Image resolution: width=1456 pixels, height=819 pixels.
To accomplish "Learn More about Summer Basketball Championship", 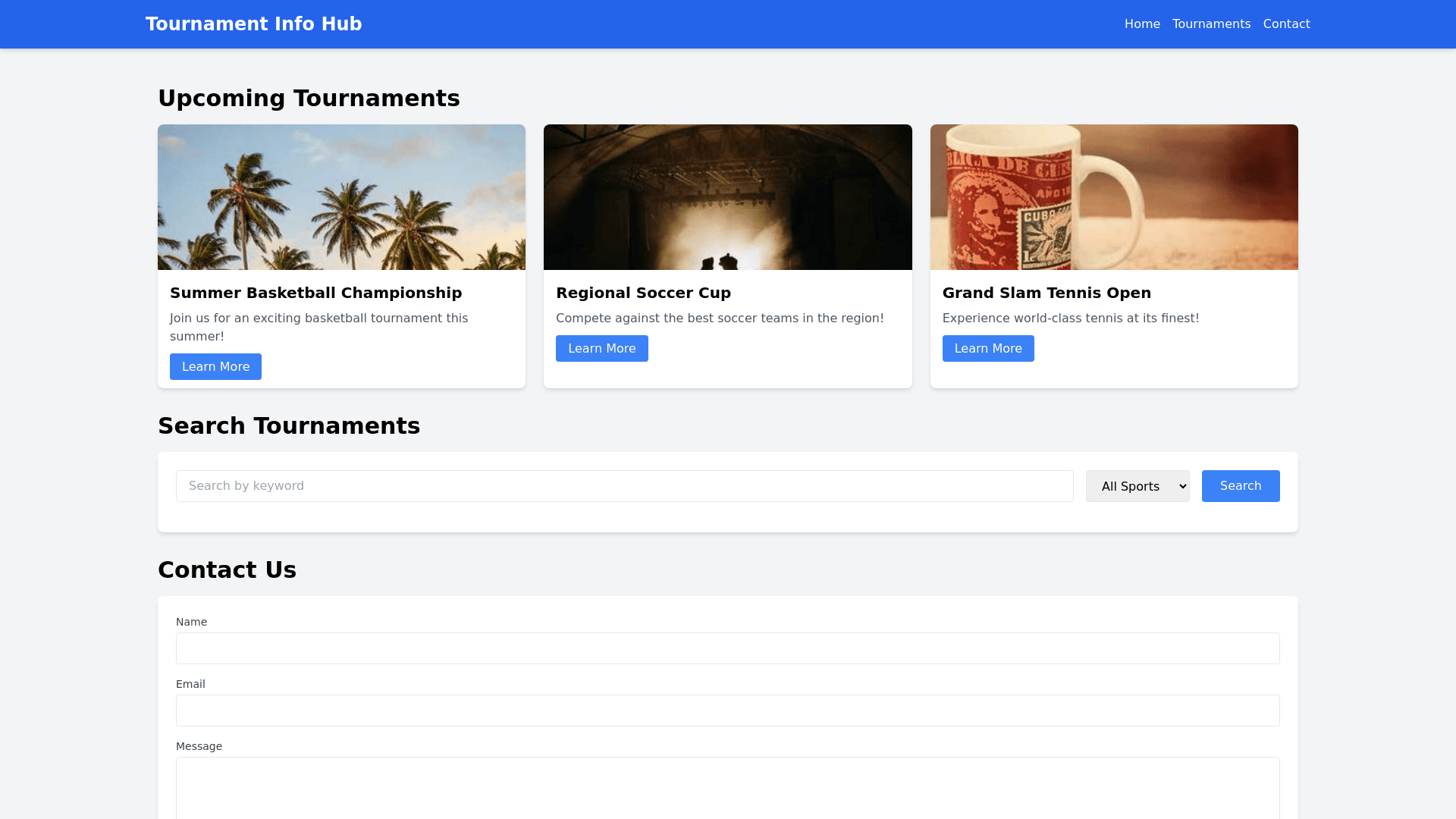I will click(215, 367).
